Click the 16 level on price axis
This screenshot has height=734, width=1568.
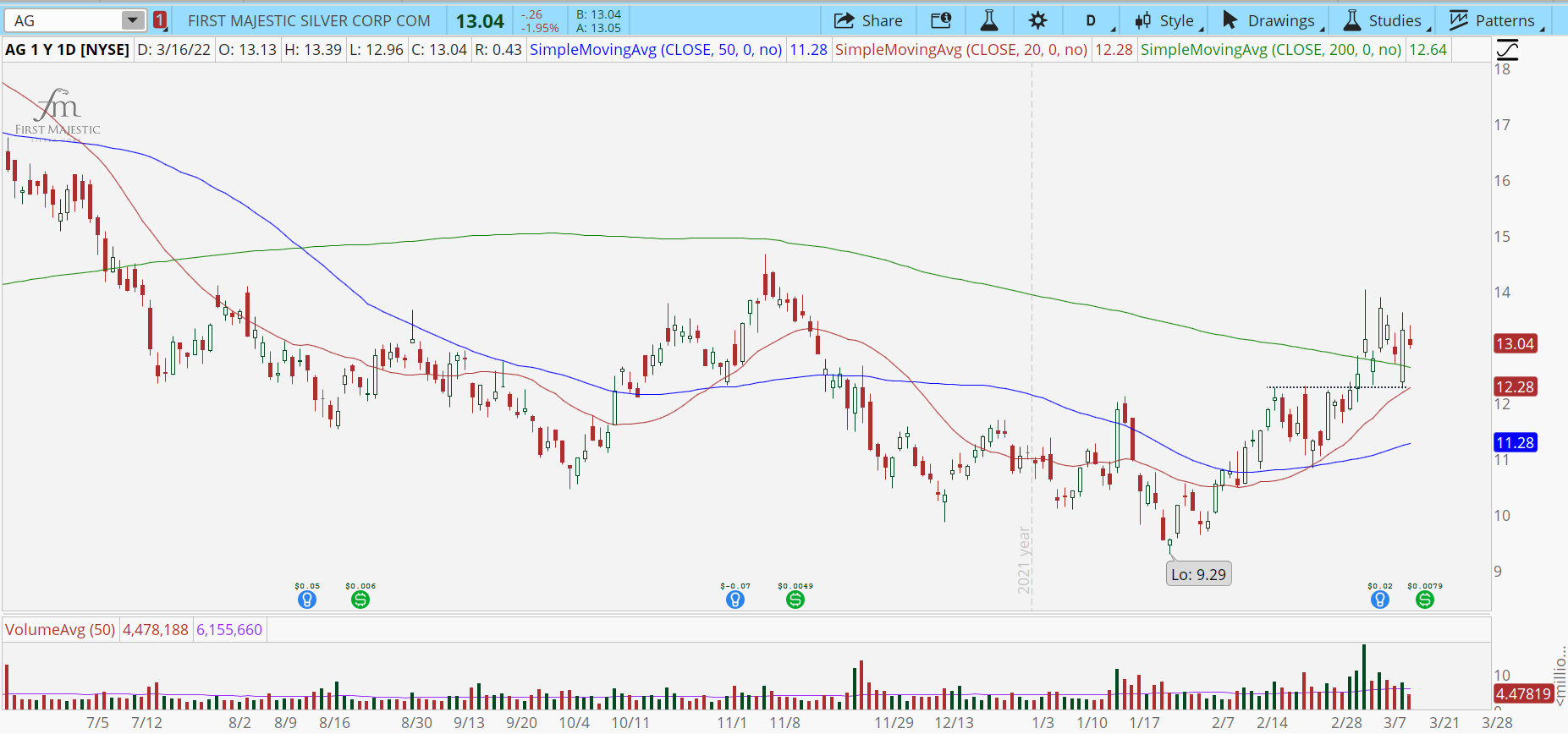(1502, 181)
